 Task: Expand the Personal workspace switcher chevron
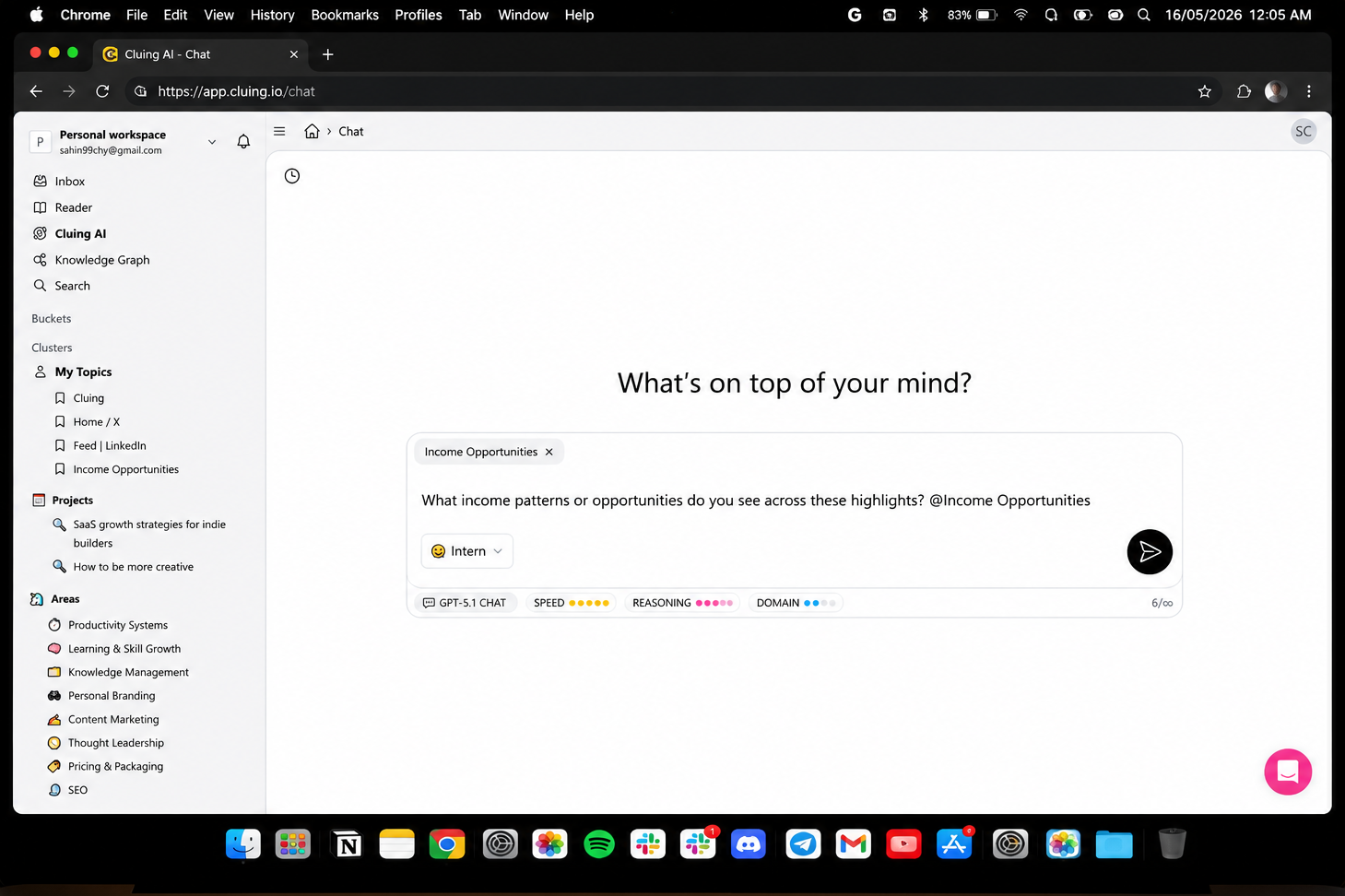click(x=212, y=142)
